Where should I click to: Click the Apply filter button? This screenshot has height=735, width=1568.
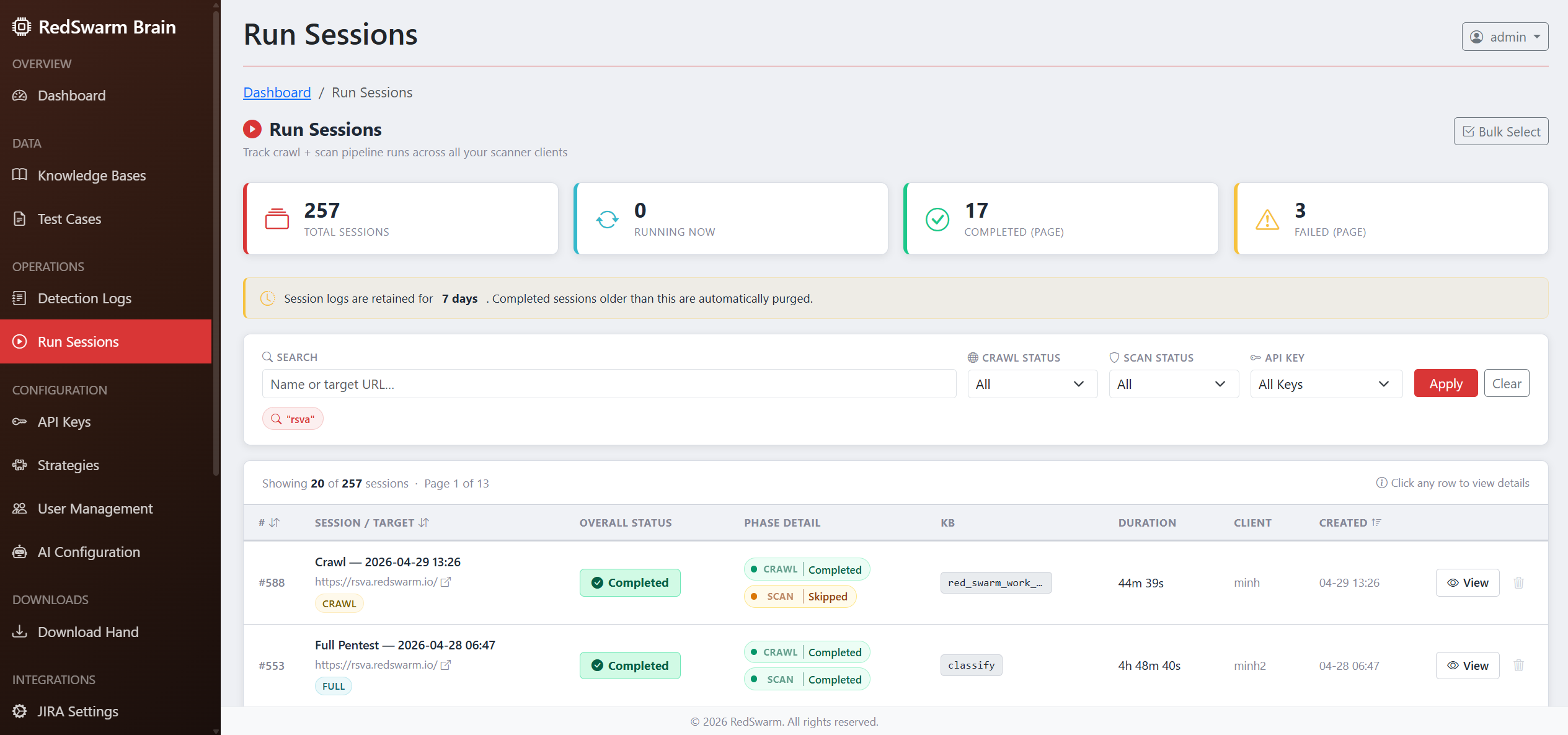click(x=1445, y=383)
